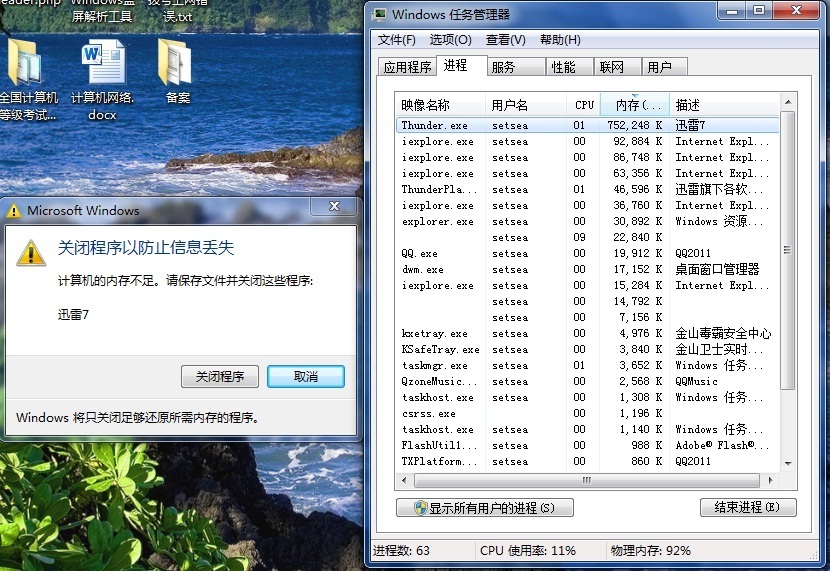
Task: Select the taskhost.exe row using 1,140 K
Action: pos(587,429)
